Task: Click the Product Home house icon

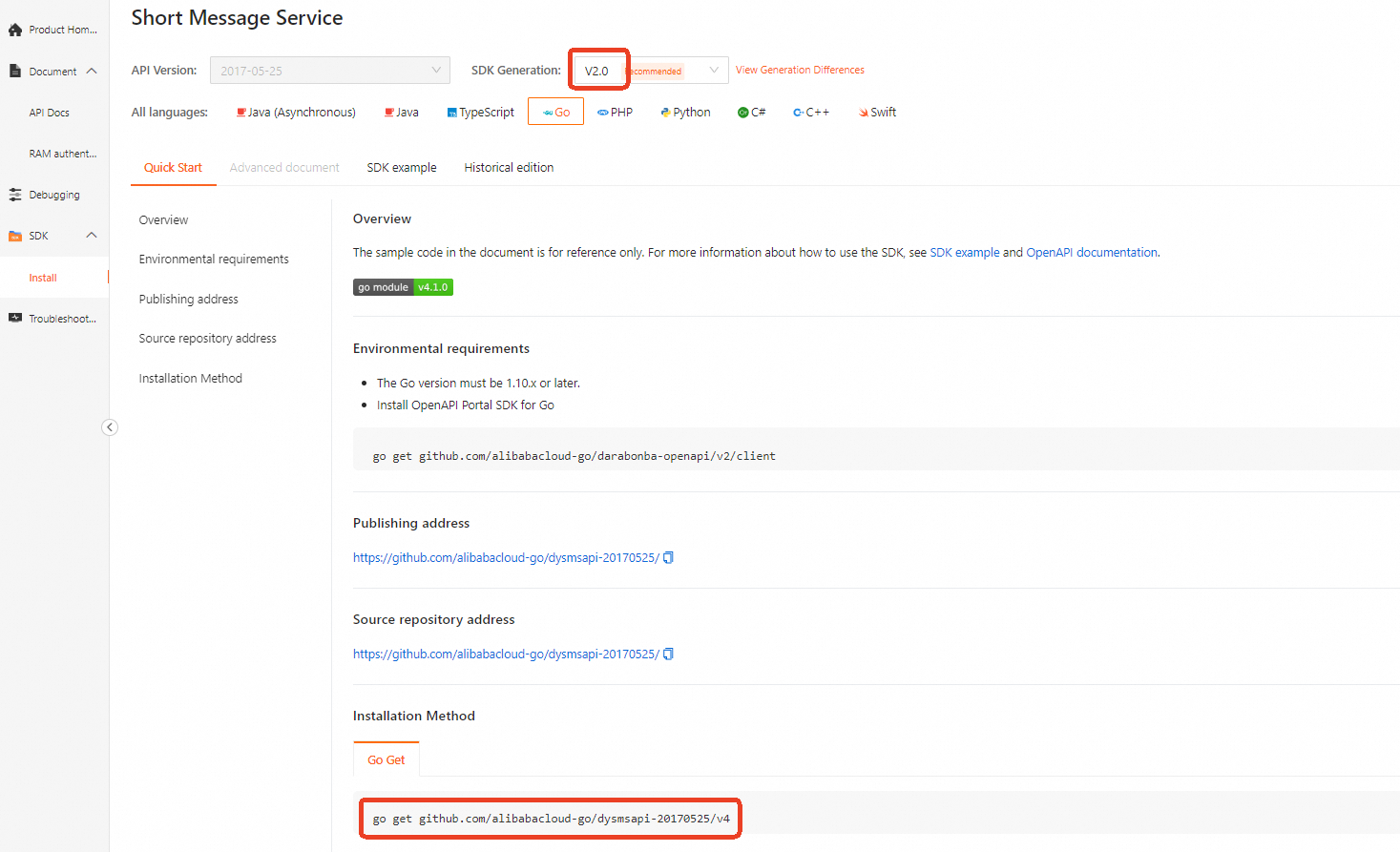Action: click(x=15, y=30)
